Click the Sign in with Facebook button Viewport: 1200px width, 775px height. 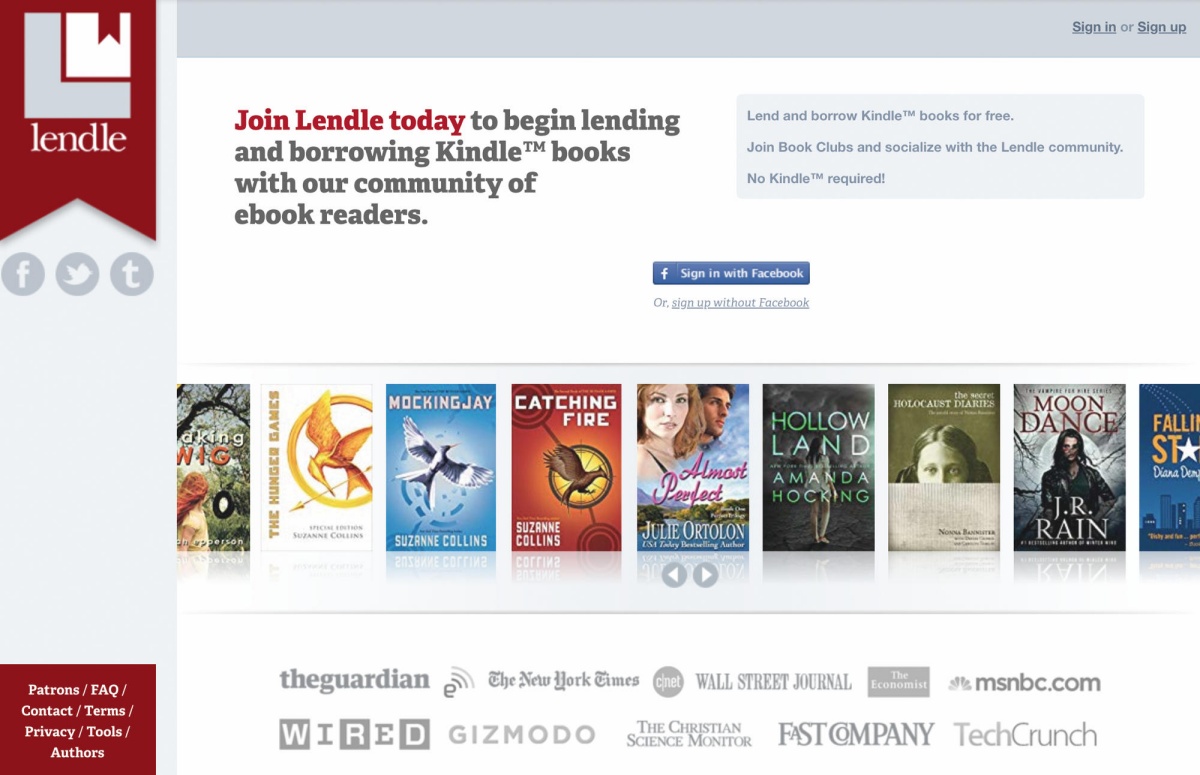click(x=731, y=273)
